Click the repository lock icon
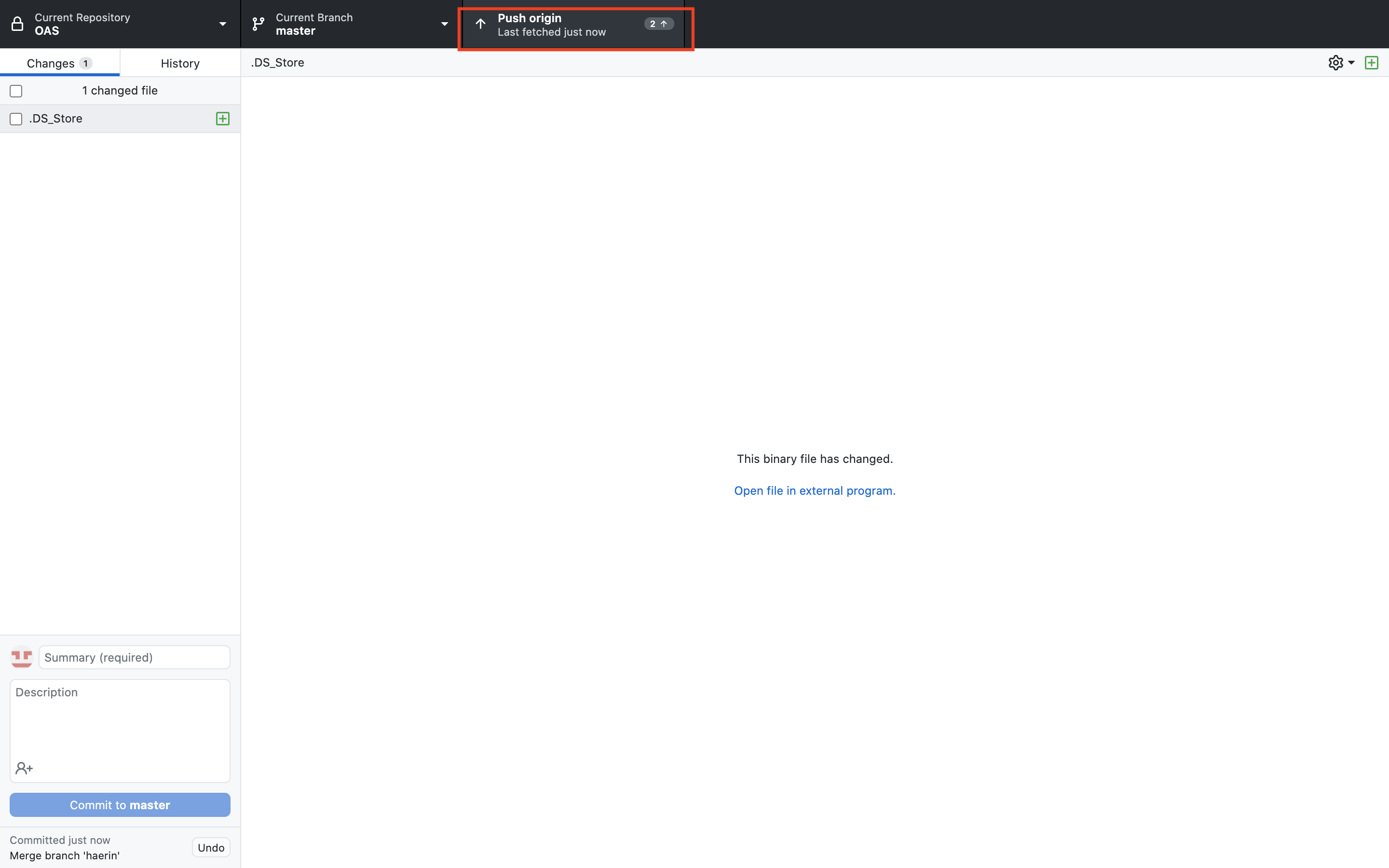Screen dimensions: 1389x868 17,24
